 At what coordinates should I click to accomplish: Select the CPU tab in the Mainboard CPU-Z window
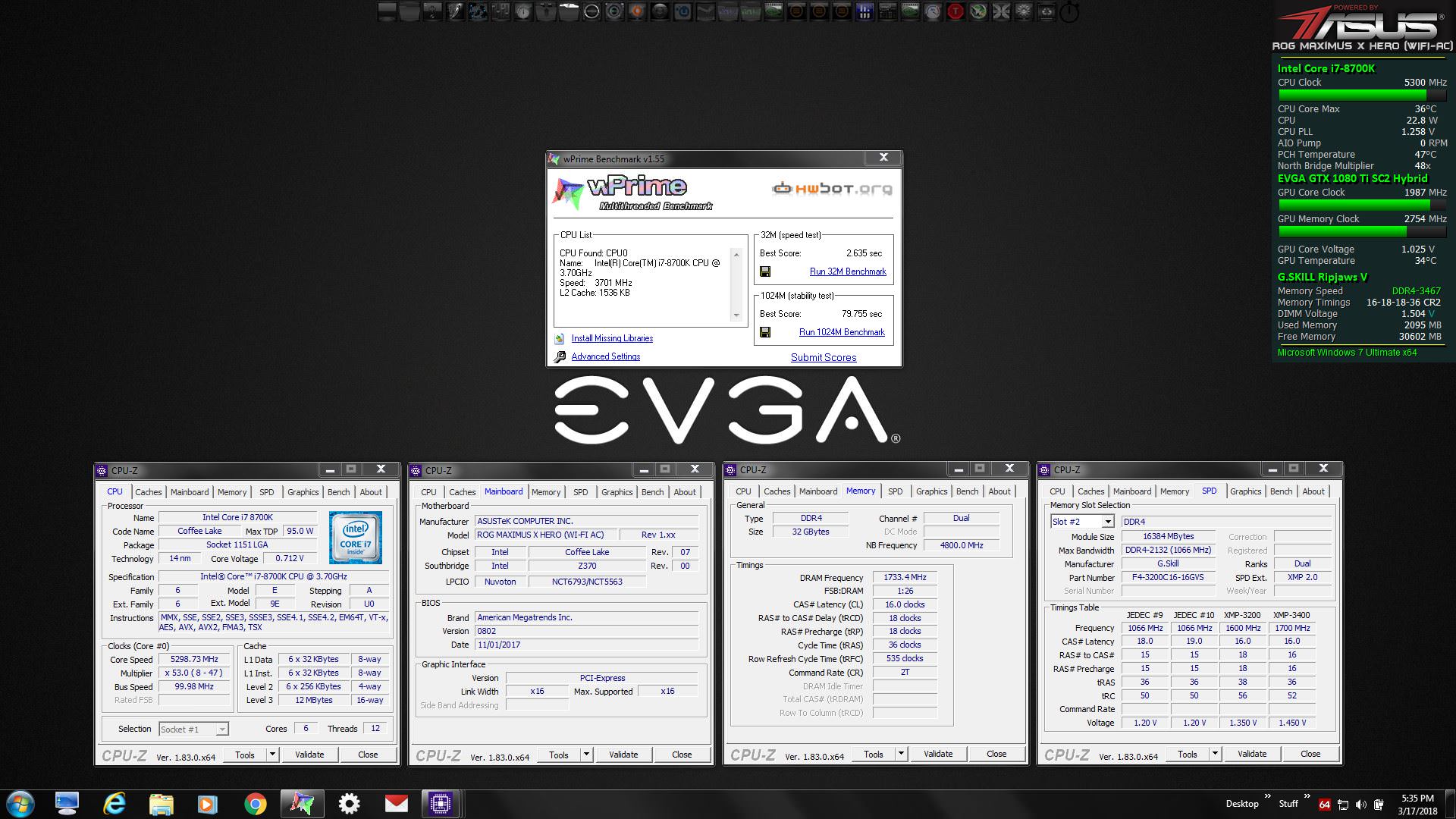[x=428, y=492]
